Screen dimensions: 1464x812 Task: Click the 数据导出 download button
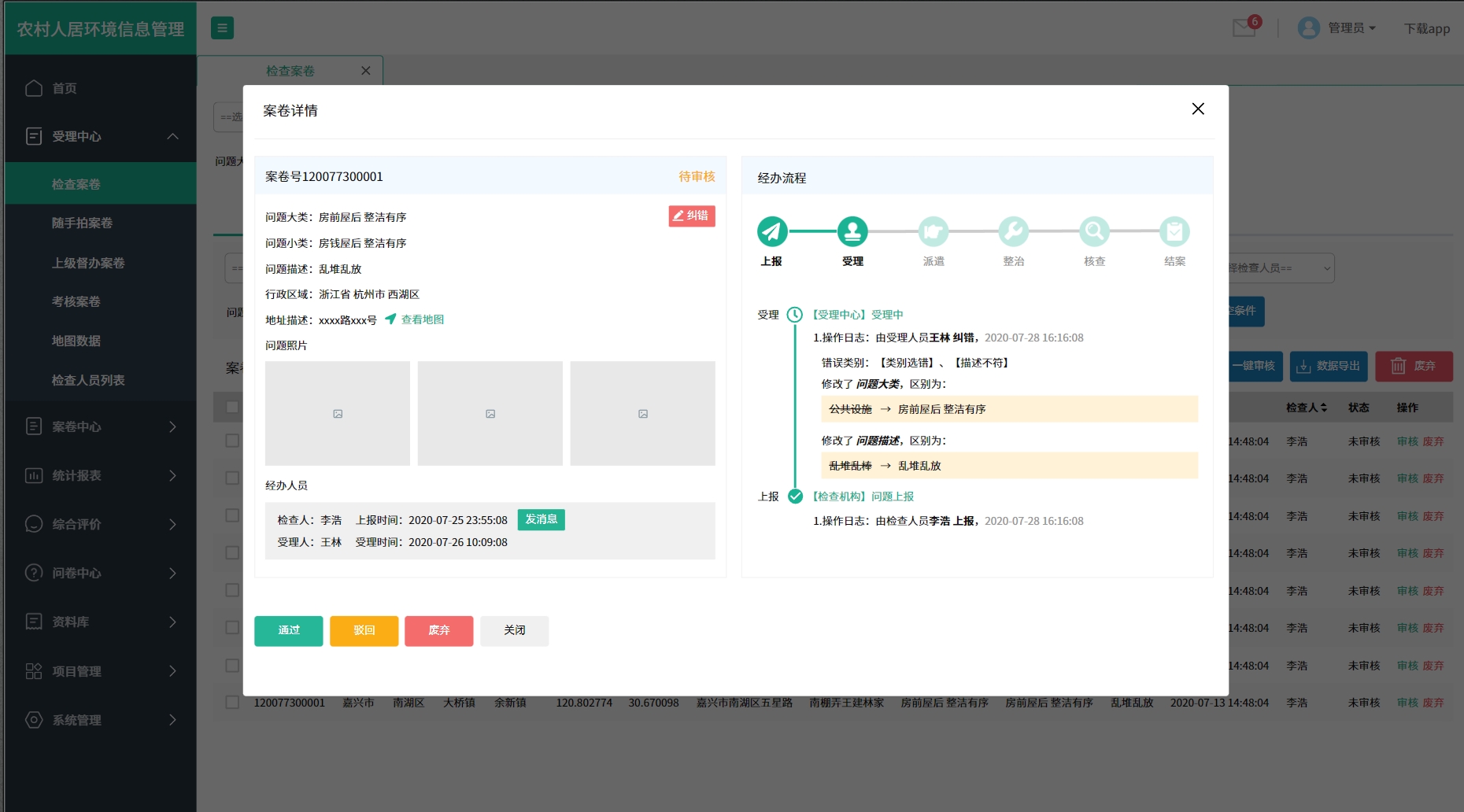point(1329,367)
